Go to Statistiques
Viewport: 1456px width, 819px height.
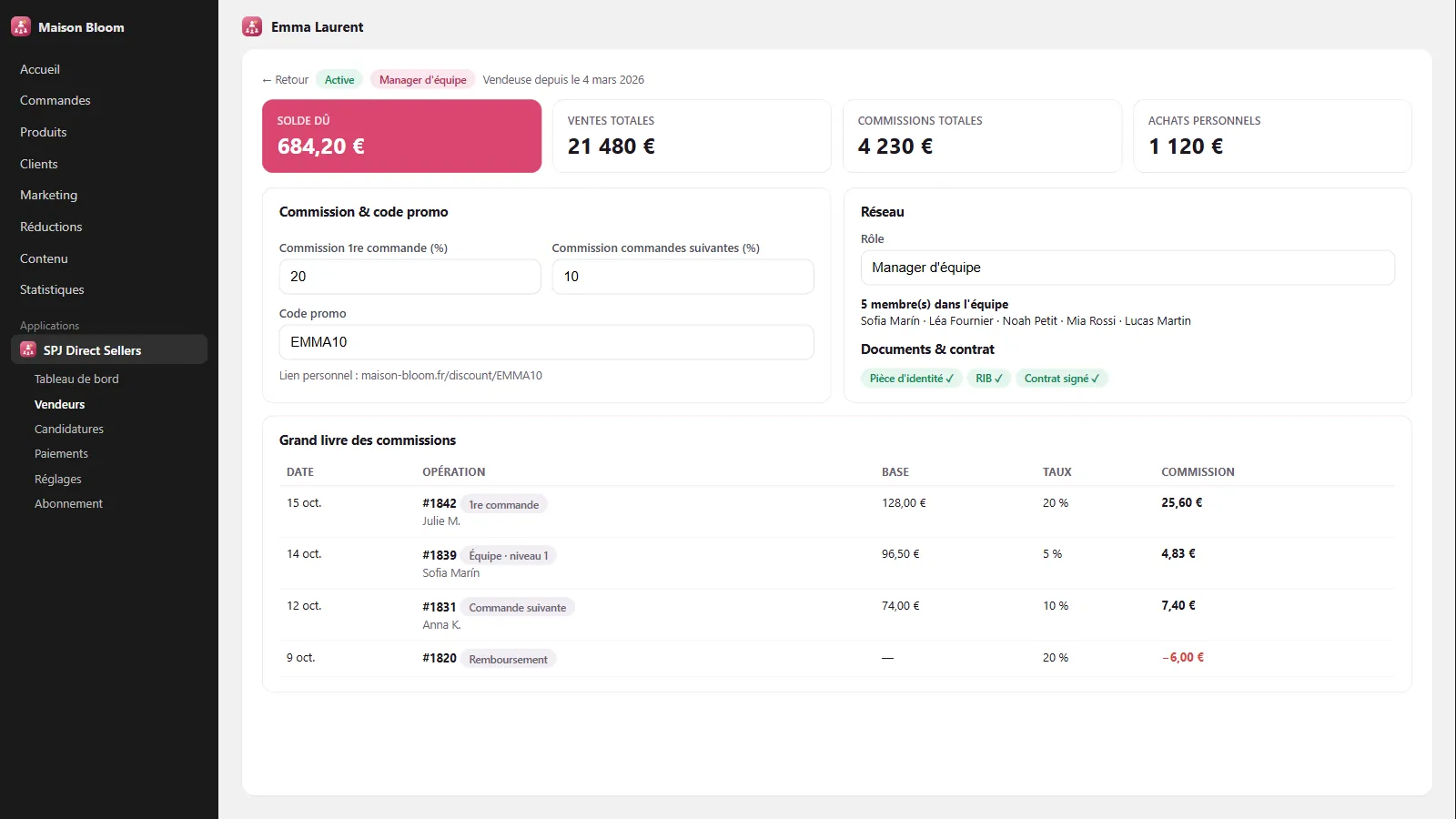click(x=52, y=289)
